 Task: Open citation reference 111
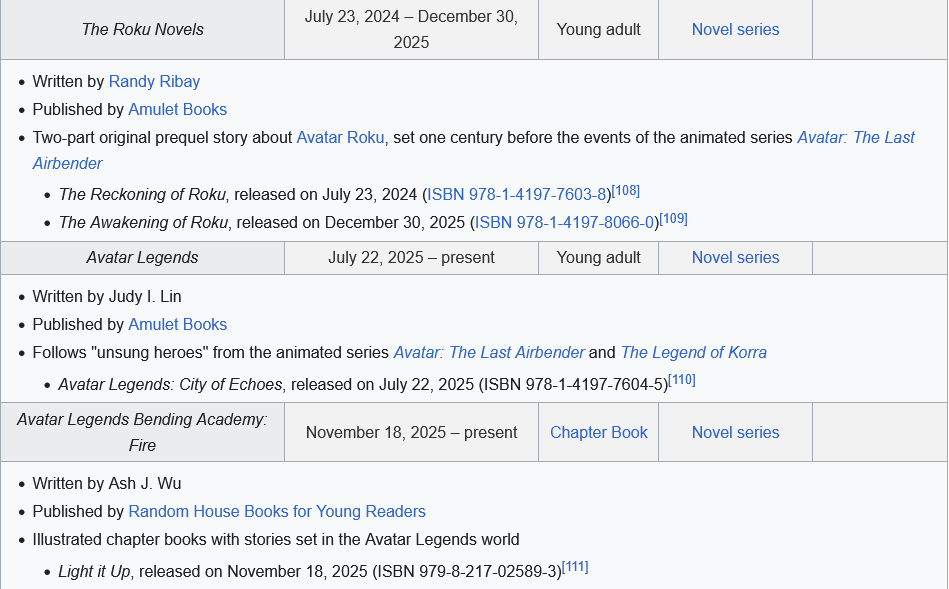(575, 567)
